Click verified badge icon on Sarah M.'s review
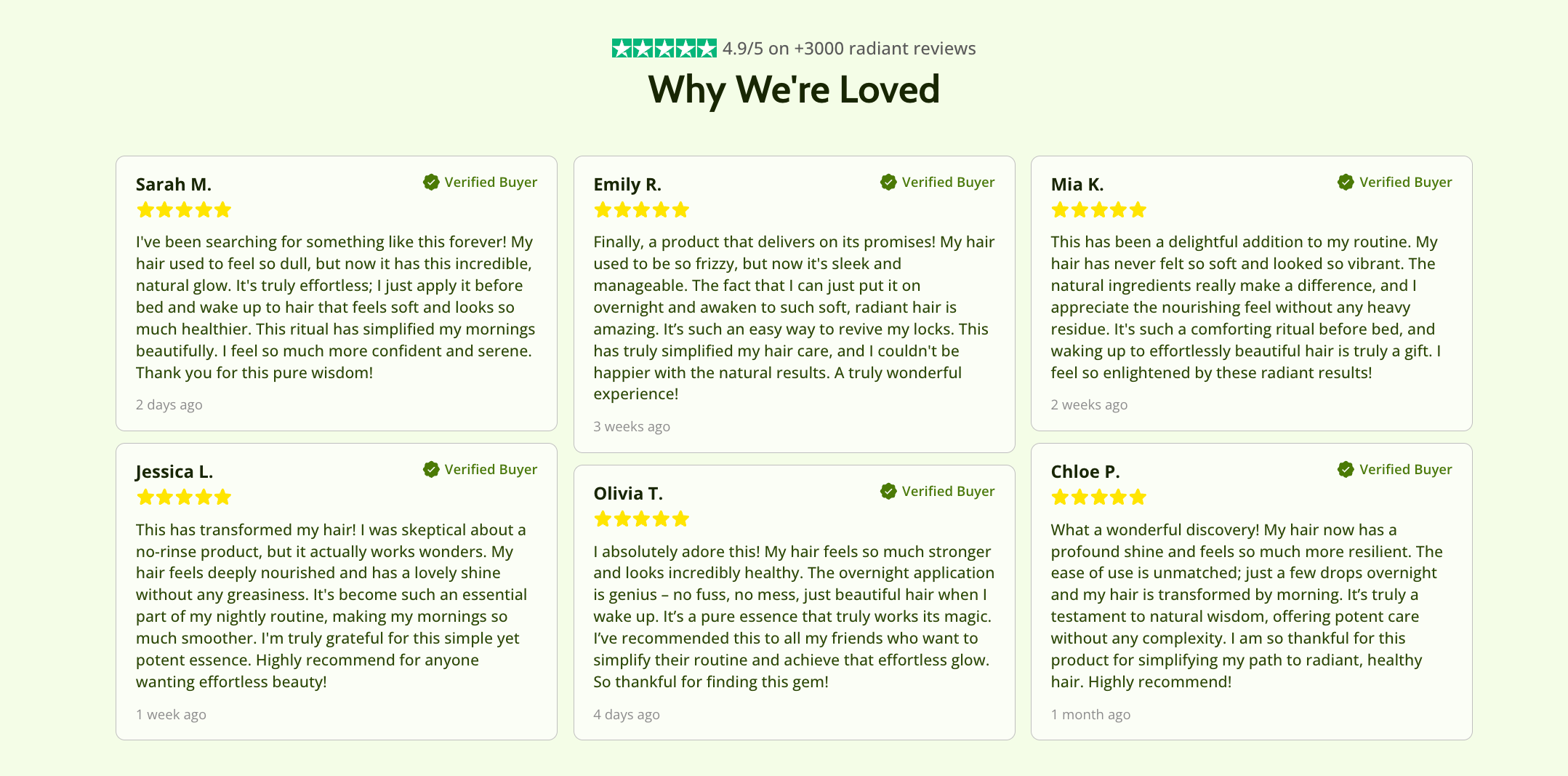This screenshot has height=776, width=1568. (x=431, y=182)
